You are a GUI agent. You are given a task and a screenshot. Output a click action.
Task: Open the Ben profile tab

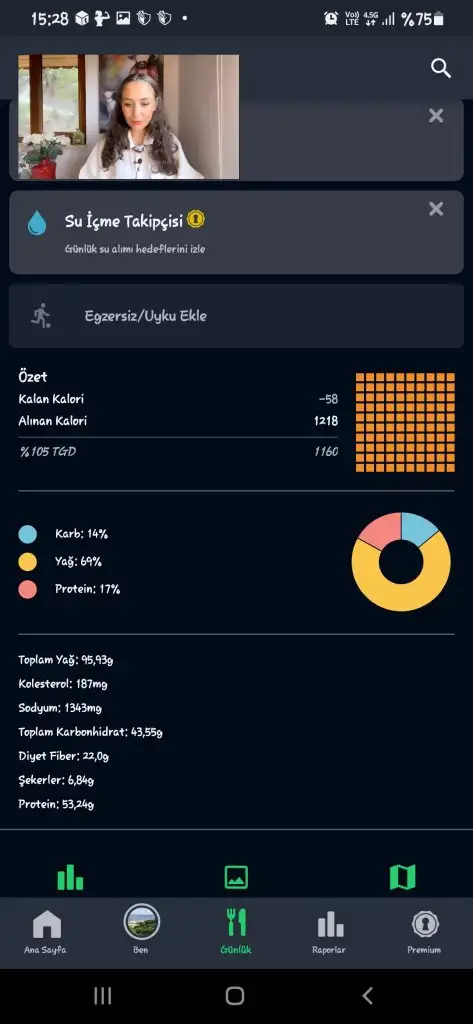141,929
